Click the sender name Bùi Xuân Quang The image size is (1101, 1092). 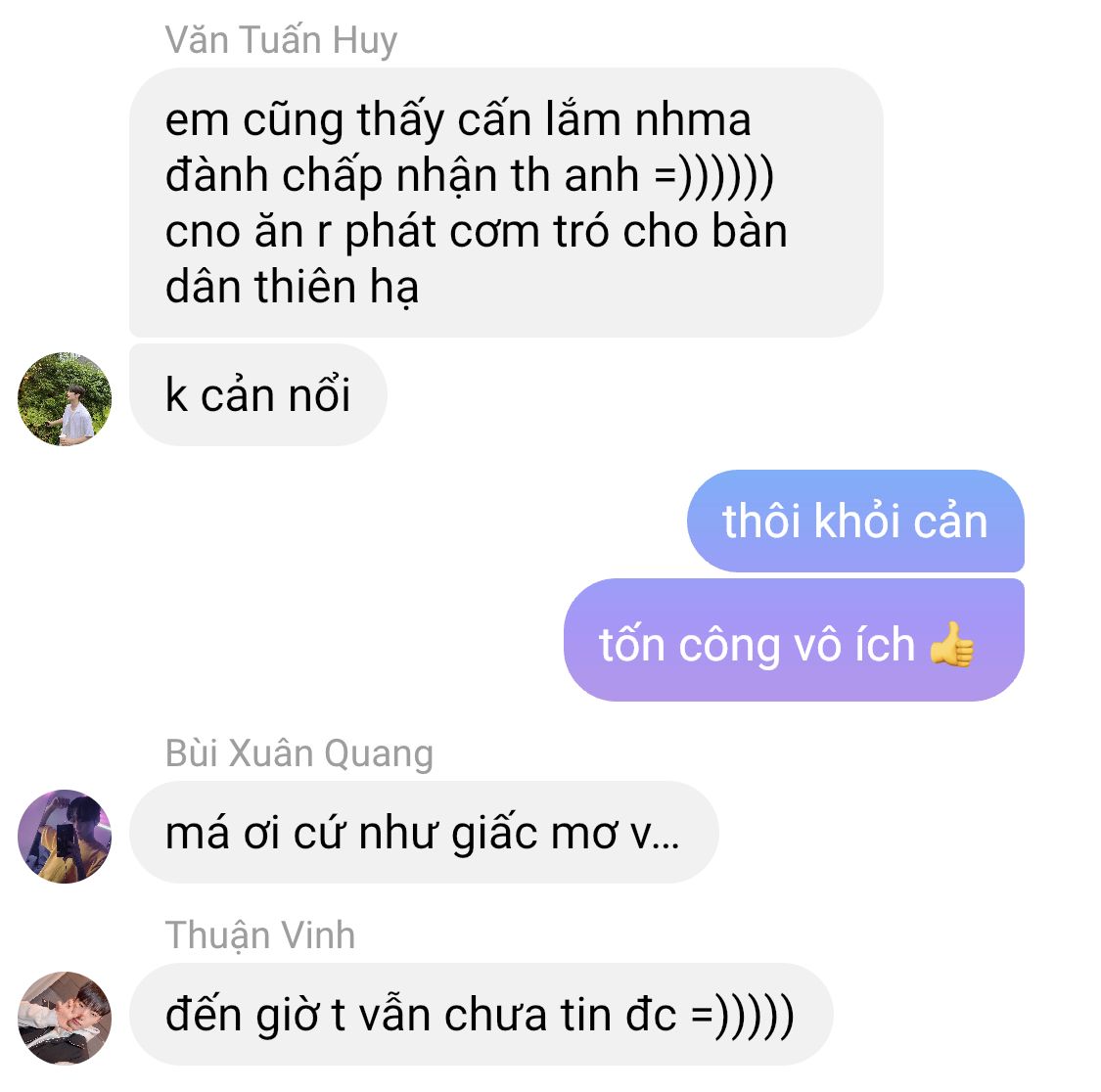pos(299,753)
